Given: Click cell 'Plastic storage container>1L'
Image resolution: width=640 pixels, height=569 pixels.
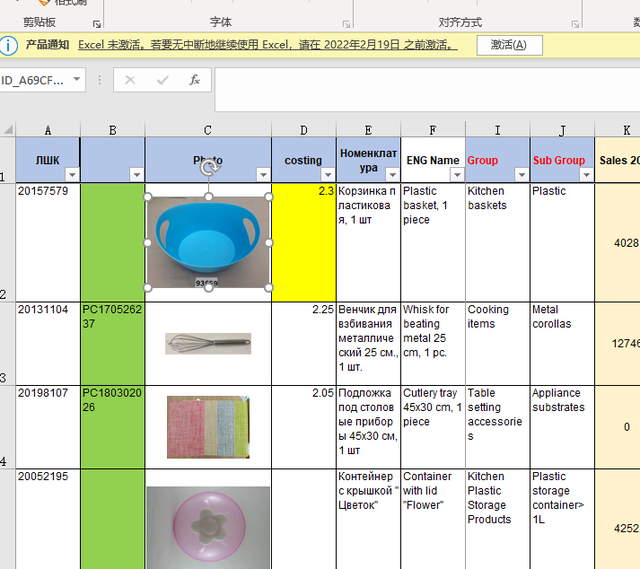Looking at the screenshot, I should [x=562, y=519].
